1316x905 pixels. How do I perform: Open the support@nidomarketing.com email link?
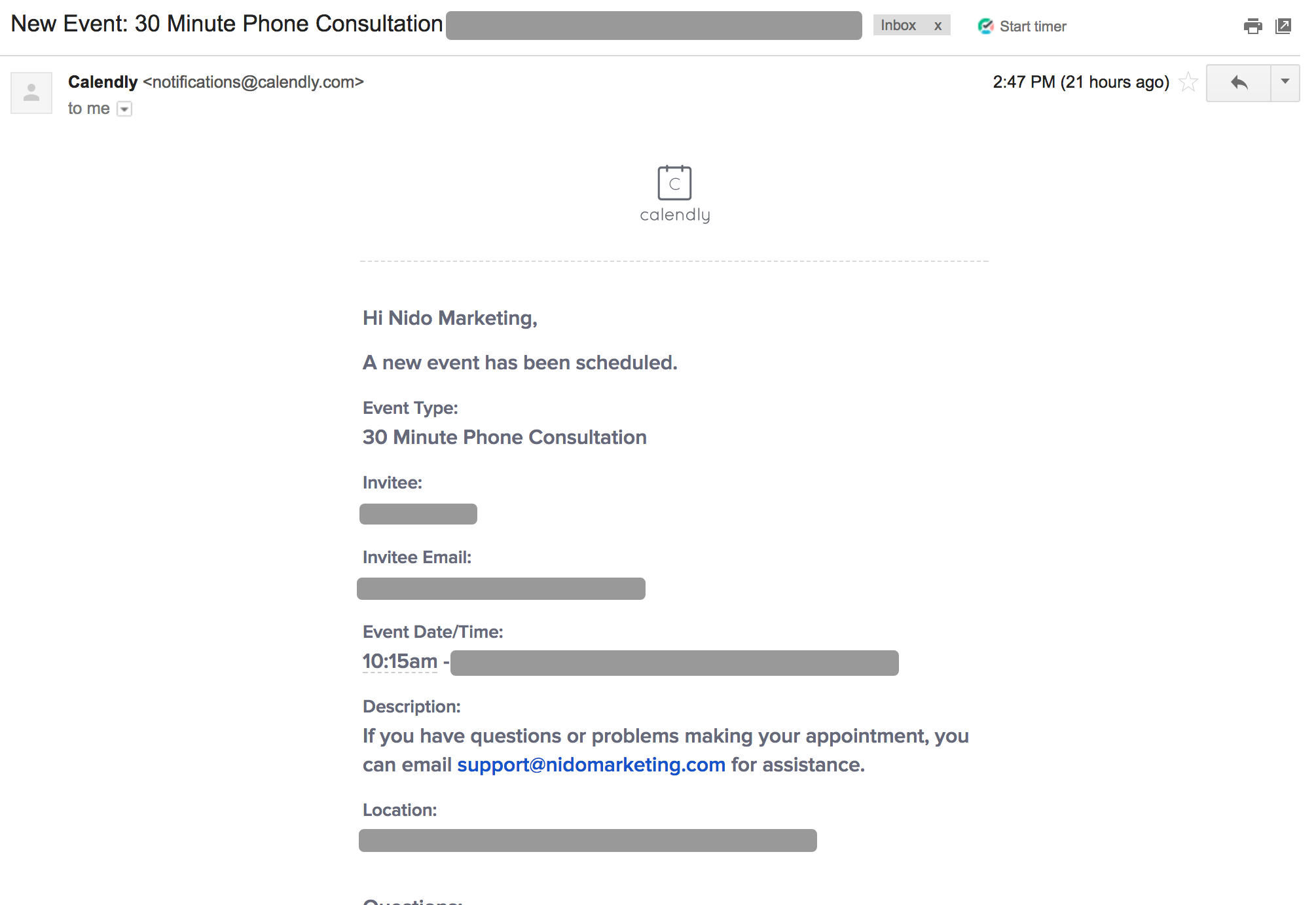[591, 765]
